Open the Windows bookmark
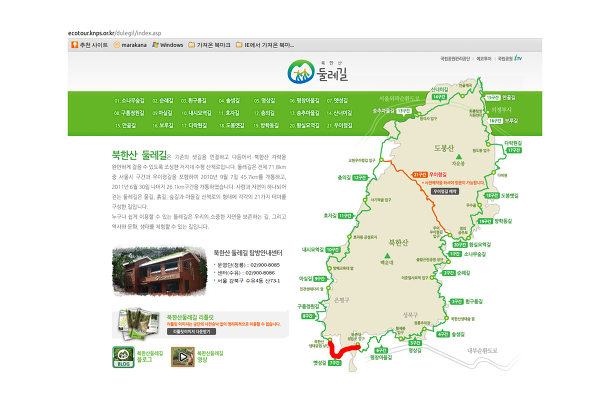The width and height of the screenshot is (610, 408). coord(168,45)
